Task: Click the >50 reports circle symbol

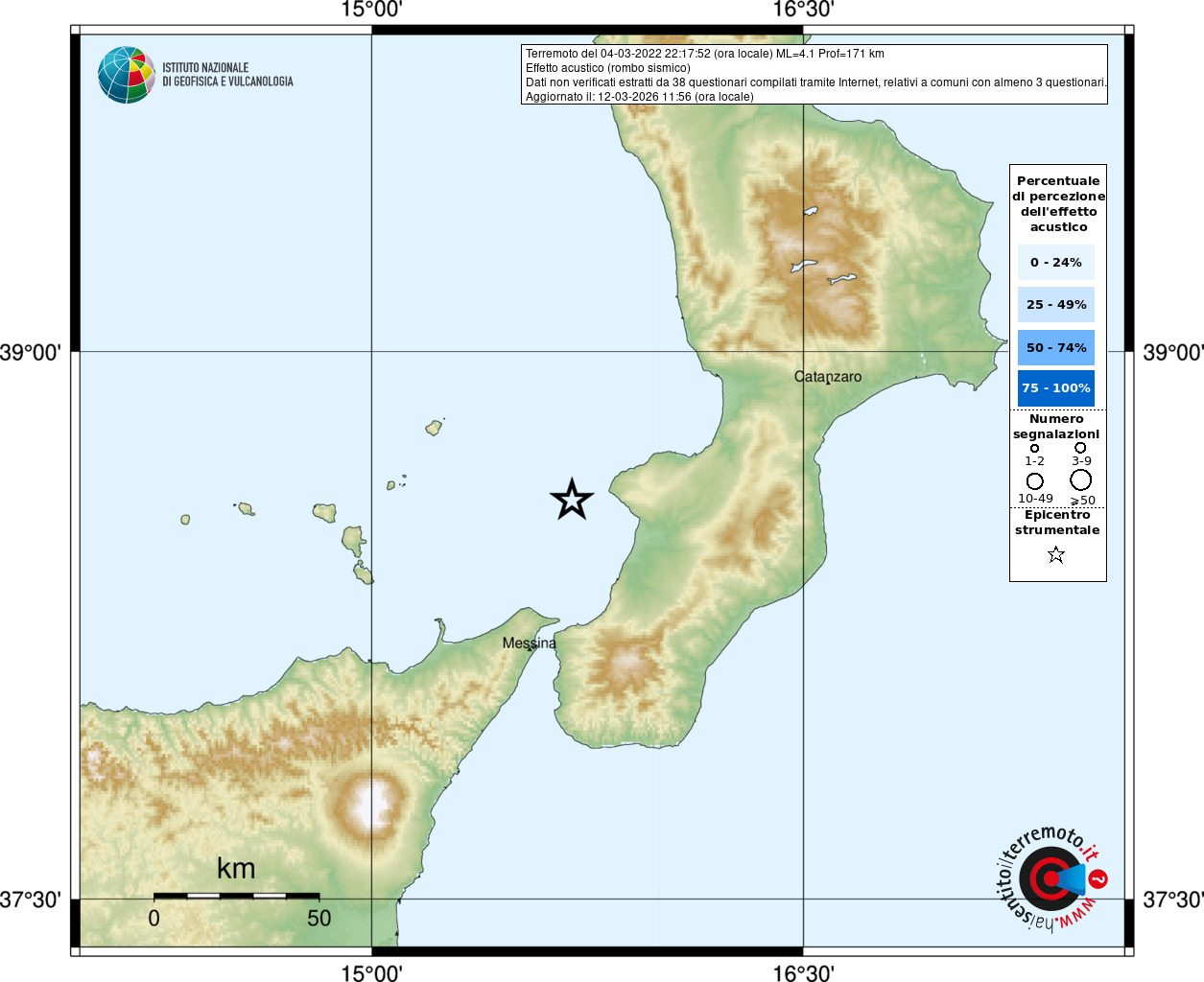Action: tap(1081, 480)
